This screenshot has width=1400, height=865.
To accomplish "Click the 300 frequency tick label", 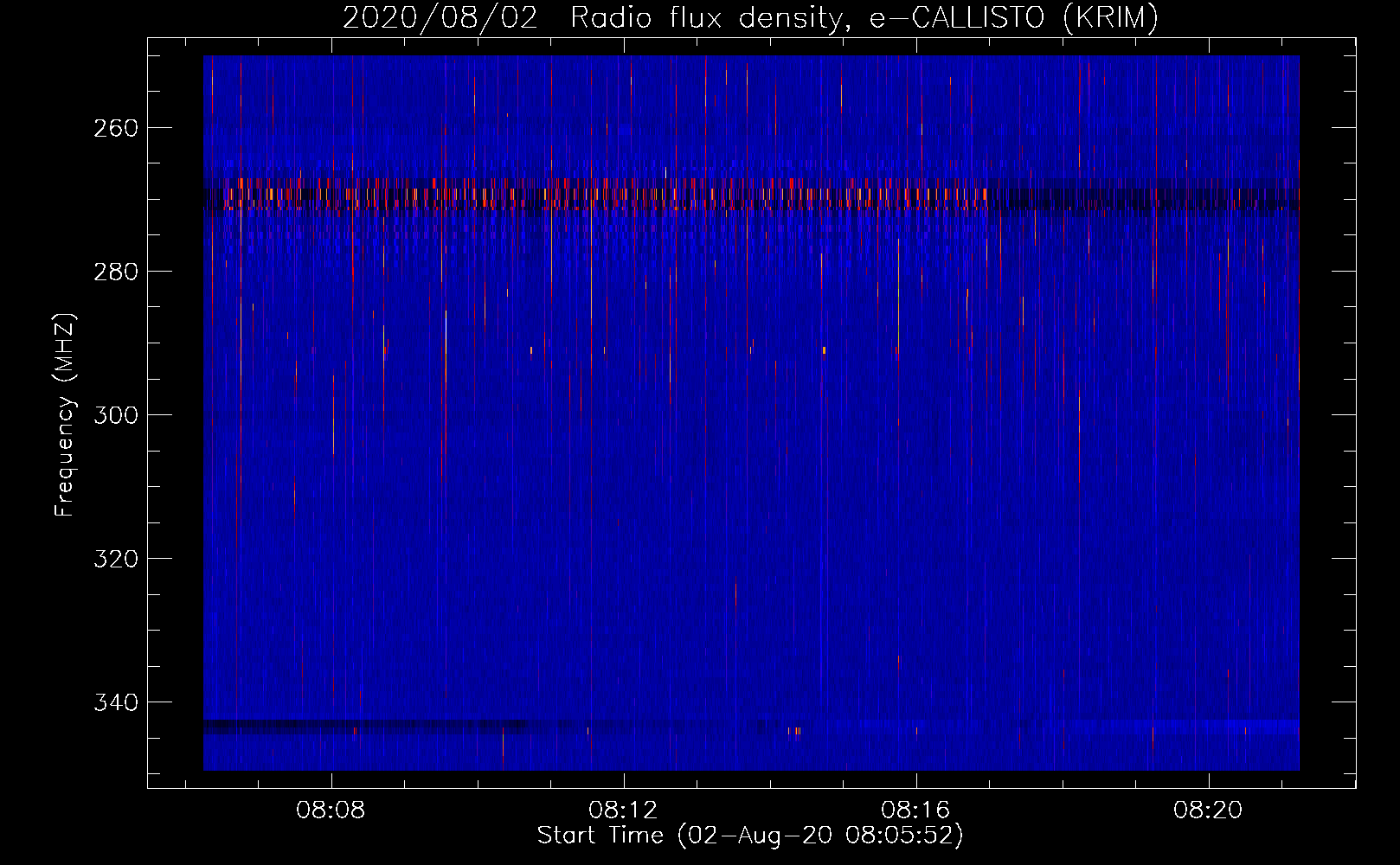I will pyautogui.click(x=115, y=415).
